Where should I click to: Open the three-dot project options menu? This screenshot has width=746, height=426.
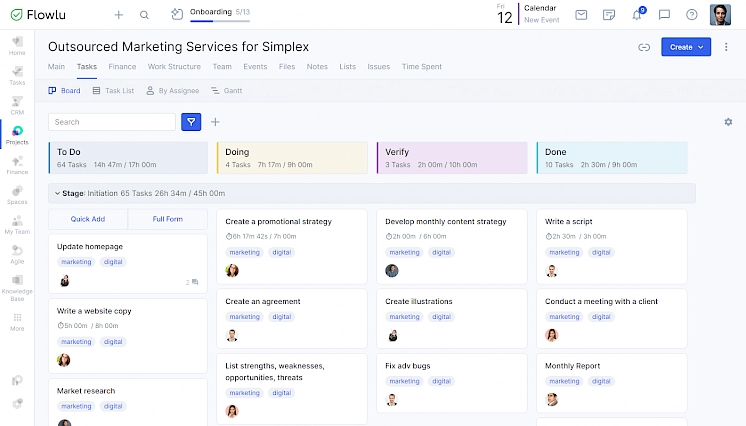(x=725, y=47)
